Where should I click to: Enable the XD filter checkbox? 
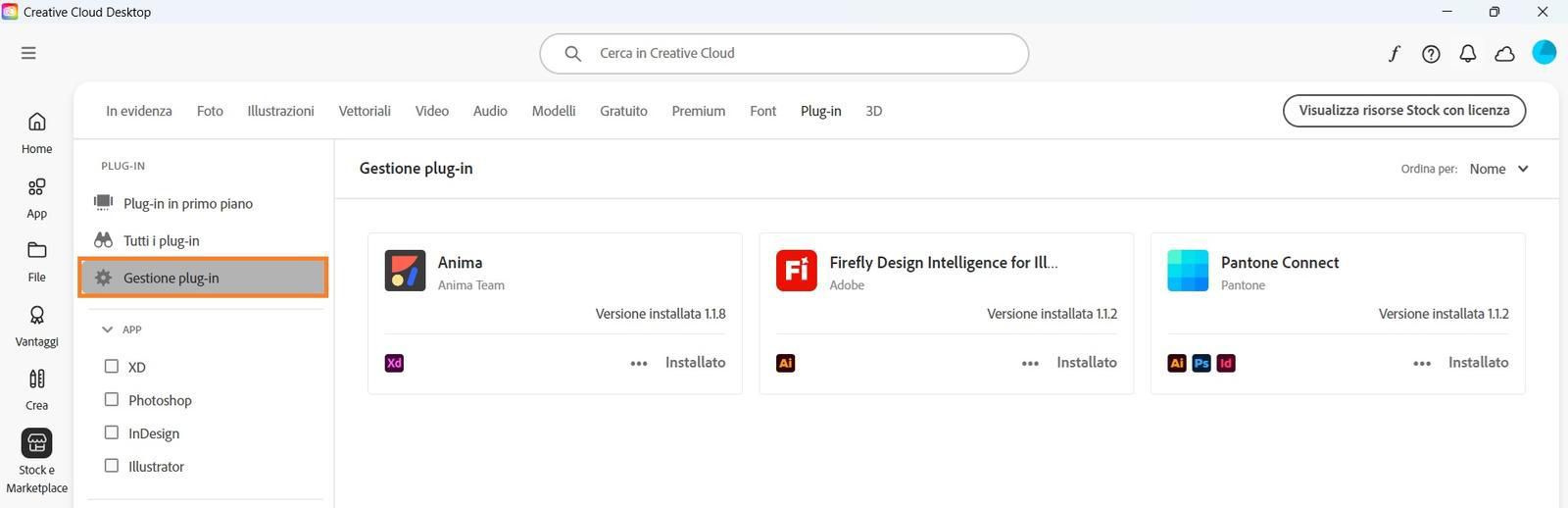(x=112, y=366)
